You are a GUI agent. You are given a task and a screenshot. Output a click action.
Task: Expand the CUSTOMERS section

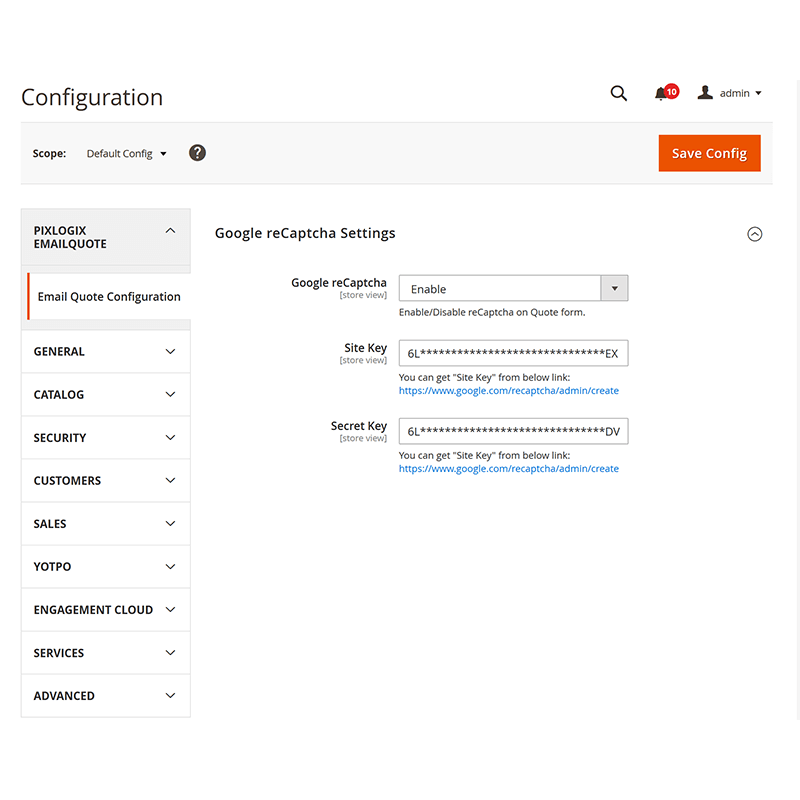point(105,480)
